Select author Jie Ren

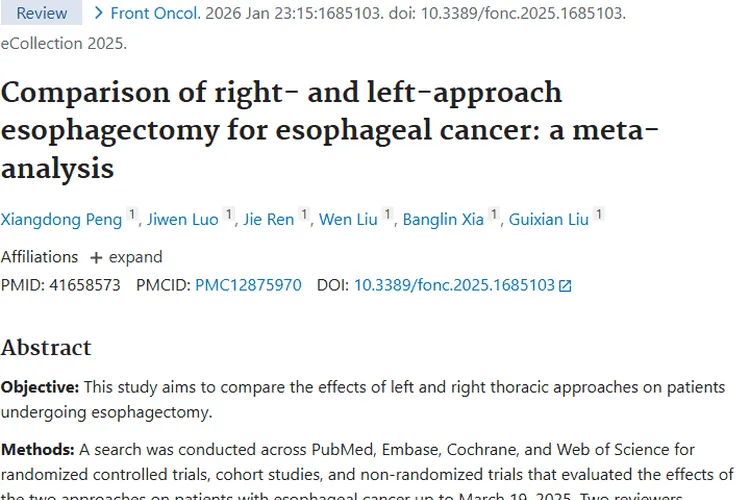[x=269, y=220]
